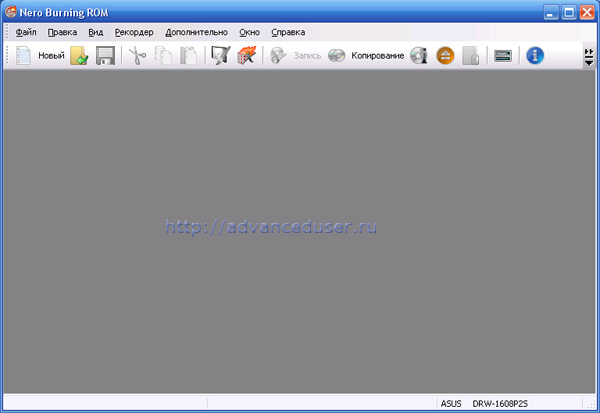Maximize the Nero Burning ROM window
Screen dimensions: 600x413
569,12
